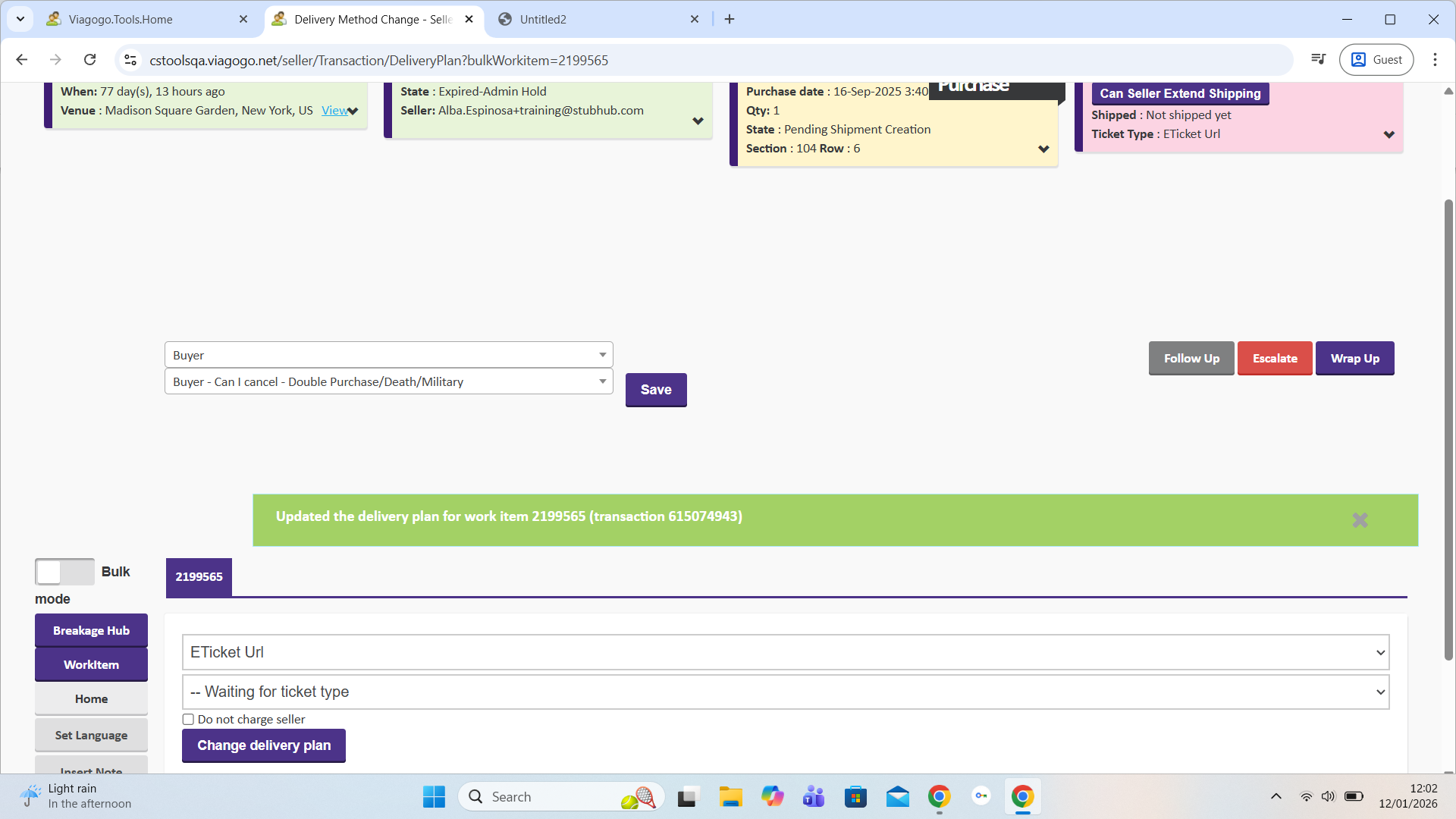Open the site information icon in address bar
The image size is (1456, 819).
(x=130, y=60)
